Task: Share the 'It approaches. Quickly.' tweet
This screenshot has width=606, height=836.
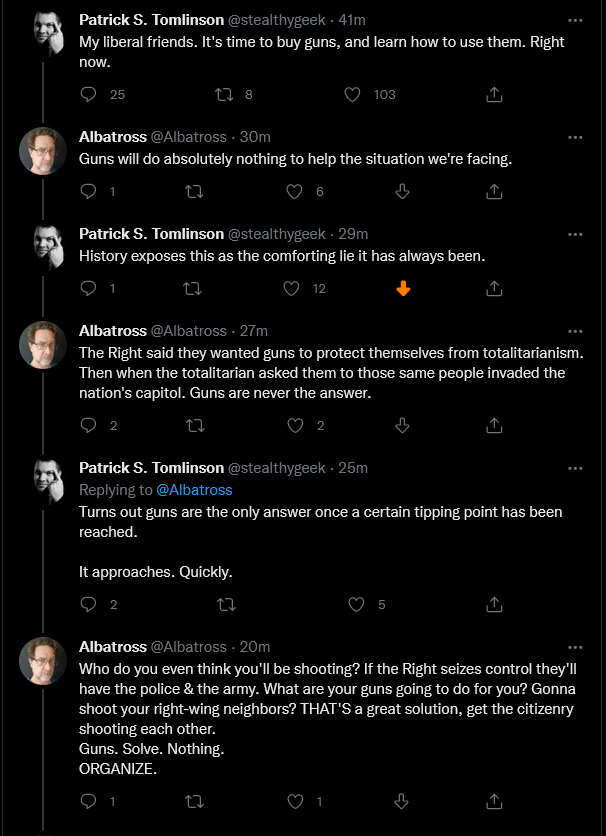Action: tap(495, 605)
